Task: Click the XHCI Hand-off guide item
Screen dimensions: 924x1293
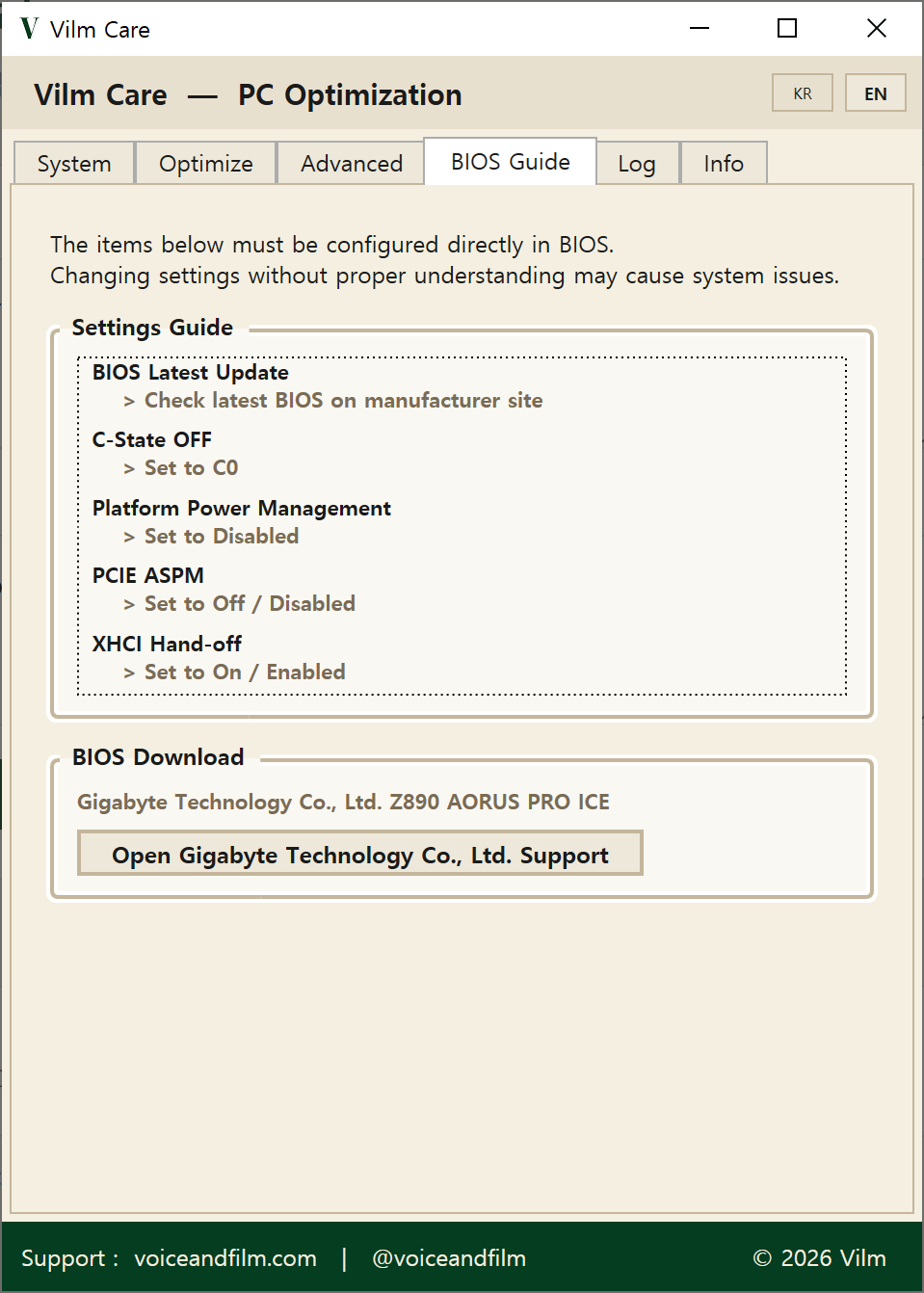Action: pyautogui.click(x=166, y=643)
